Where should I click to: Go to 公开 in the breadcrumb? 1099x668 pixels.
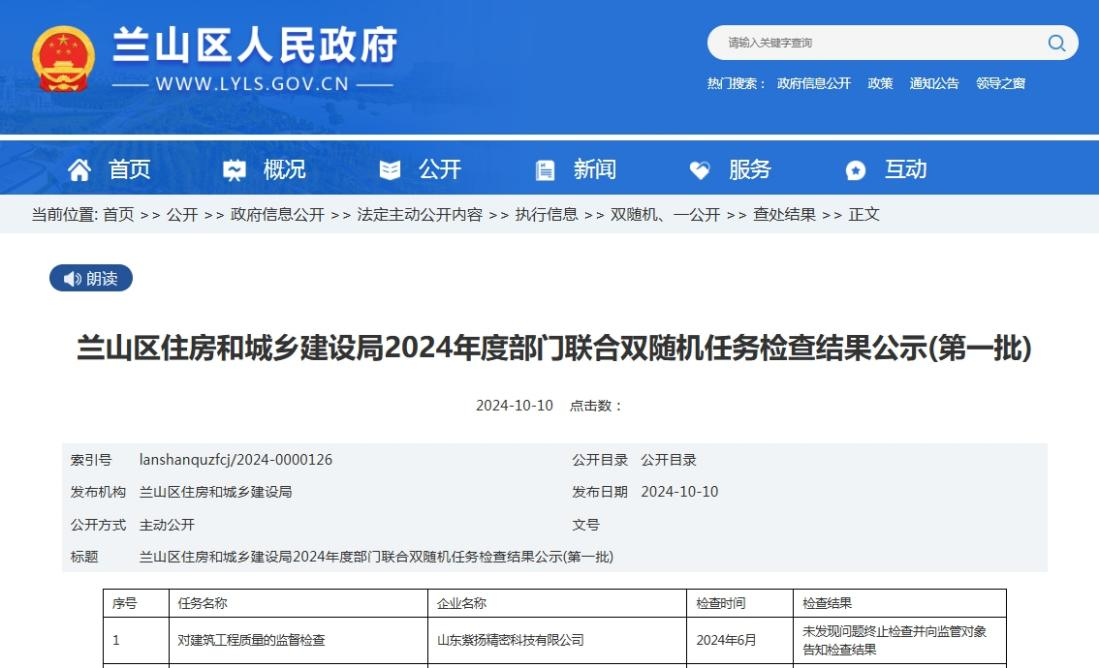click(x=182, y=214)
